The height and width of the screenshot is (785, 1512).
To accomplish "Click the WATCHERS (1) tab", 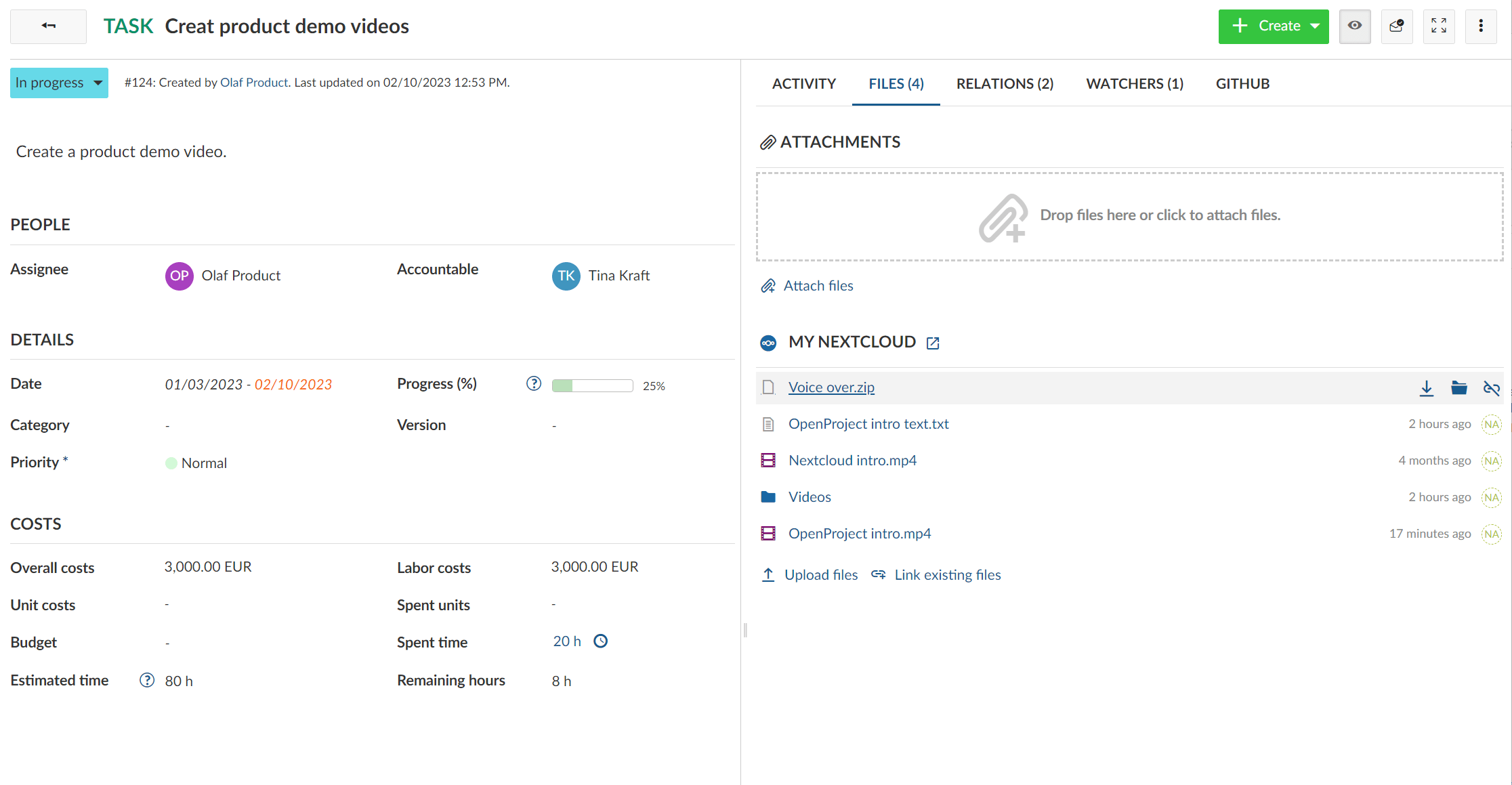I will [1134, 83].
